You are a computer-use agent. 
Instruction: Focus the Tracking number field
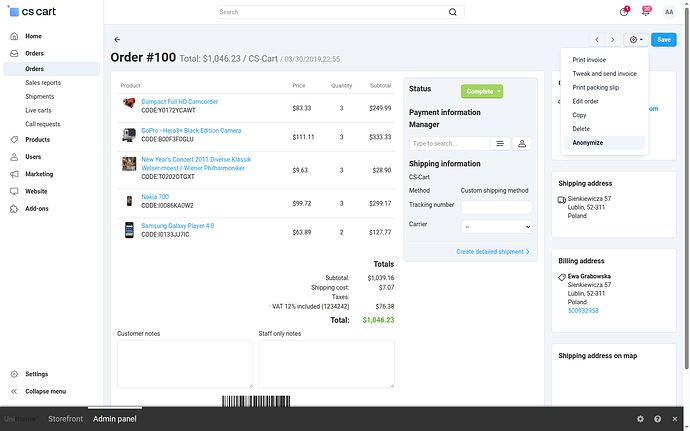tap(496, 207)
